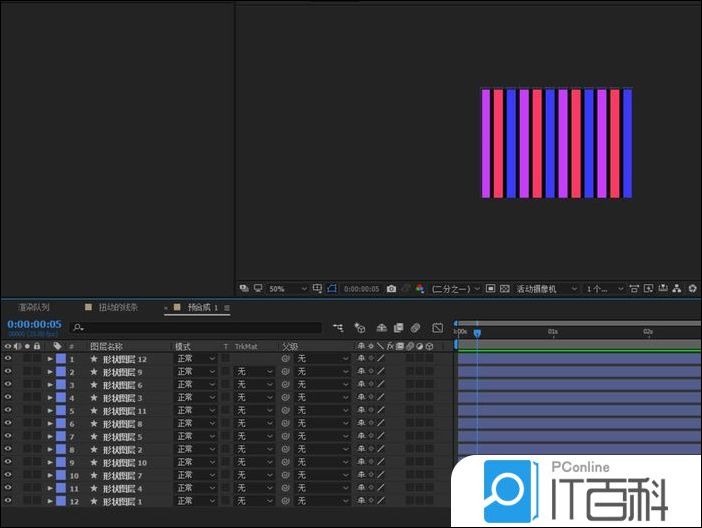Toggle visibility of 形状图层 1
The height and width of the screenshot is (528, 702).
click(x=8, y=501)
